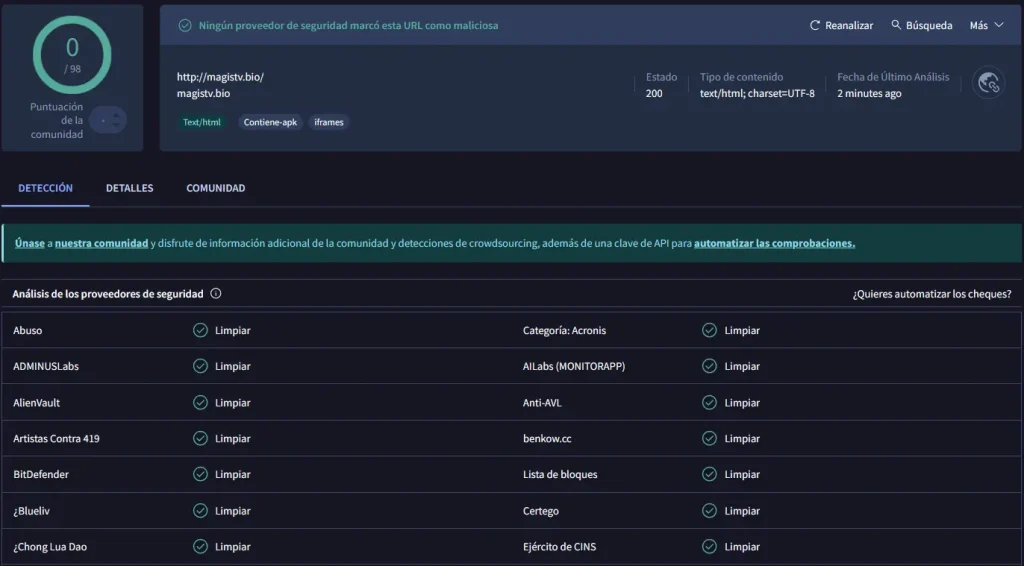
Task: Click the Únase link
Action: (30, 243)
